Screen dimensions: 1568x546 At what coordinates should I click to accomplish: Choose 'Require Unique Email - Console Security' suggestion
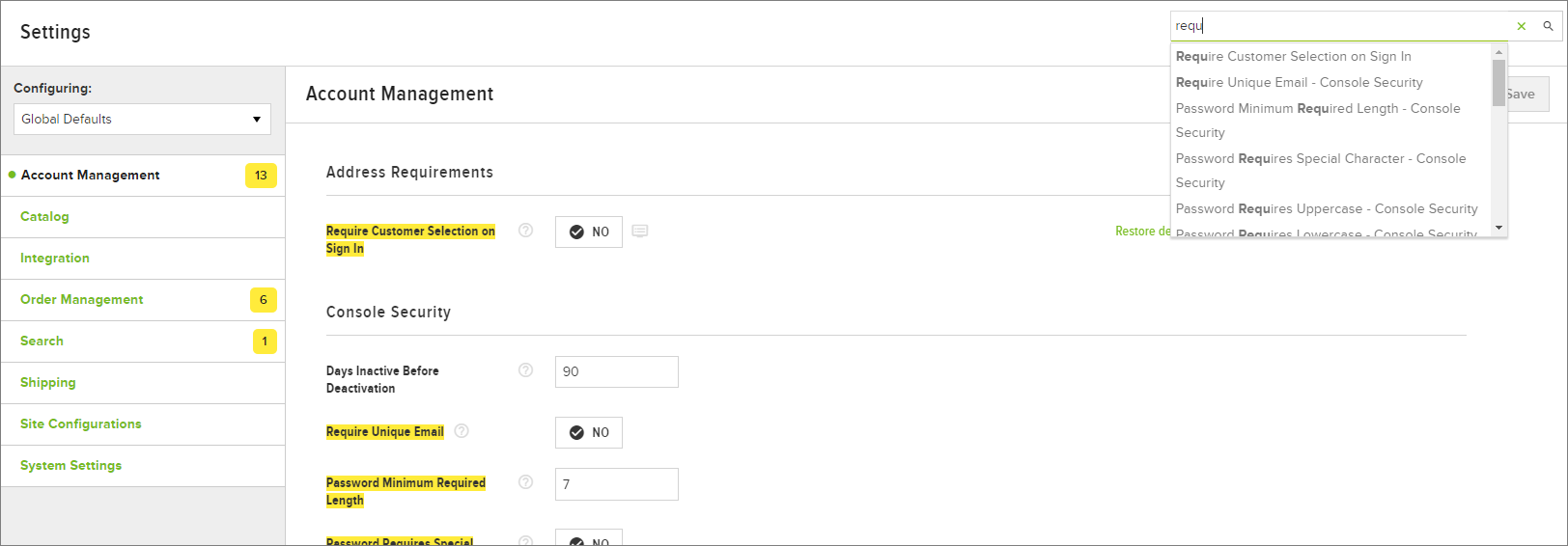pos(1299,83)
